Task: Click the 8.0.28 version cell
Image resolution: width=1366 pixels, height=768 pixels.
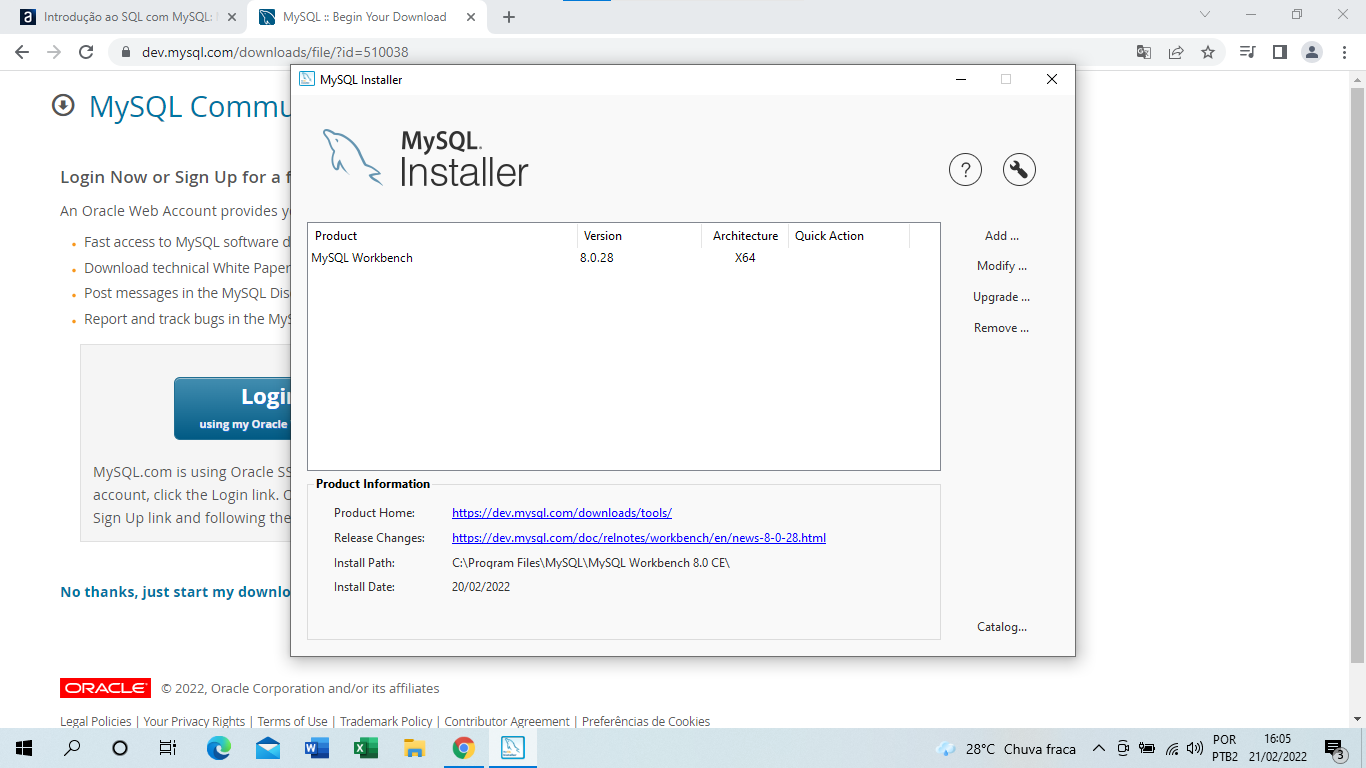Action: point(597,258)
